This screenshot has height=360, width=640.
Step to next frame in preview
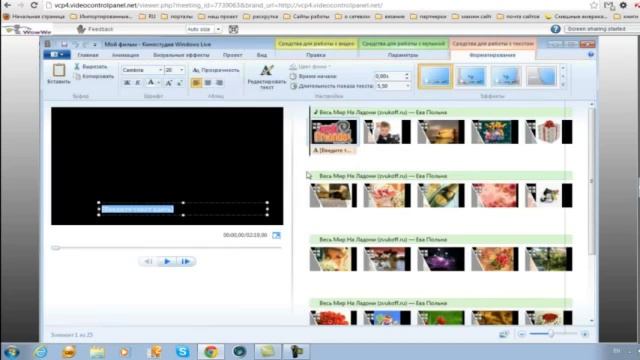pyautogui.click(x=185, y=261)
